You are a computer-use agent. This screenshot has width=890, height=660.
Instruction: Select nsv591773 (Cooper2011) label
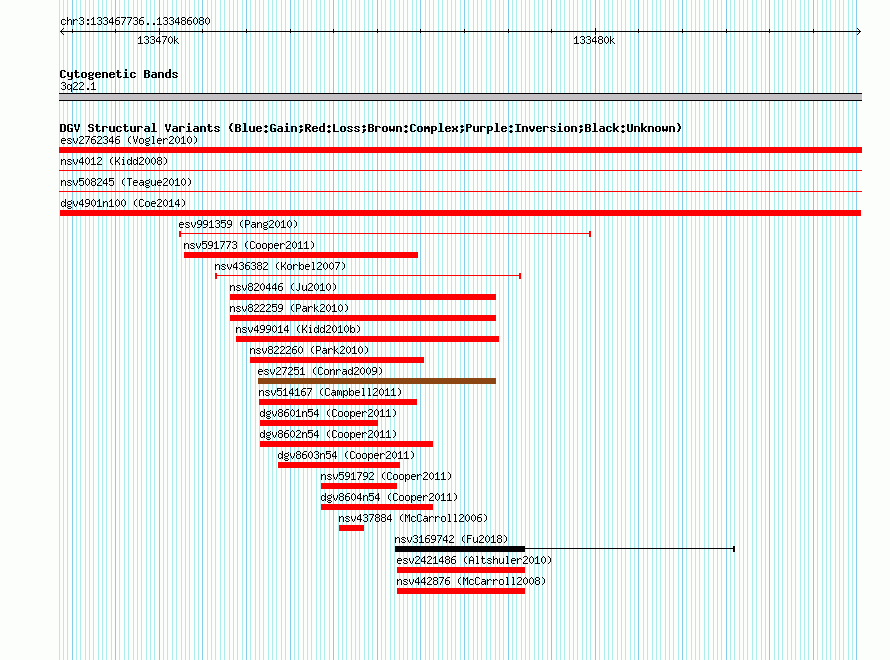click(249, 245)
